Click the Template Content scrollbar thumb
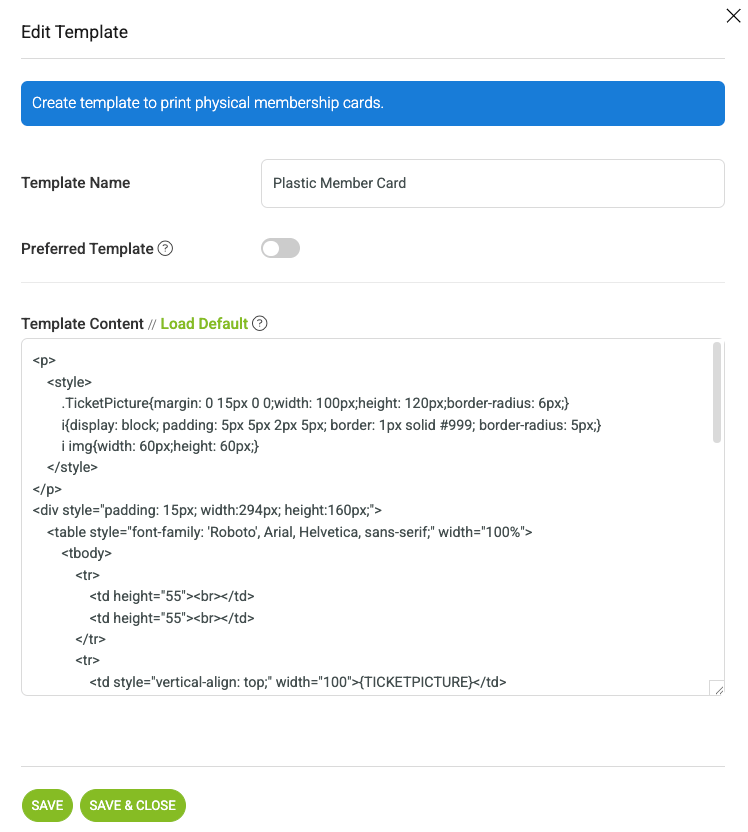748x832 pixels. pyautogui.click(x=717, y=392)
